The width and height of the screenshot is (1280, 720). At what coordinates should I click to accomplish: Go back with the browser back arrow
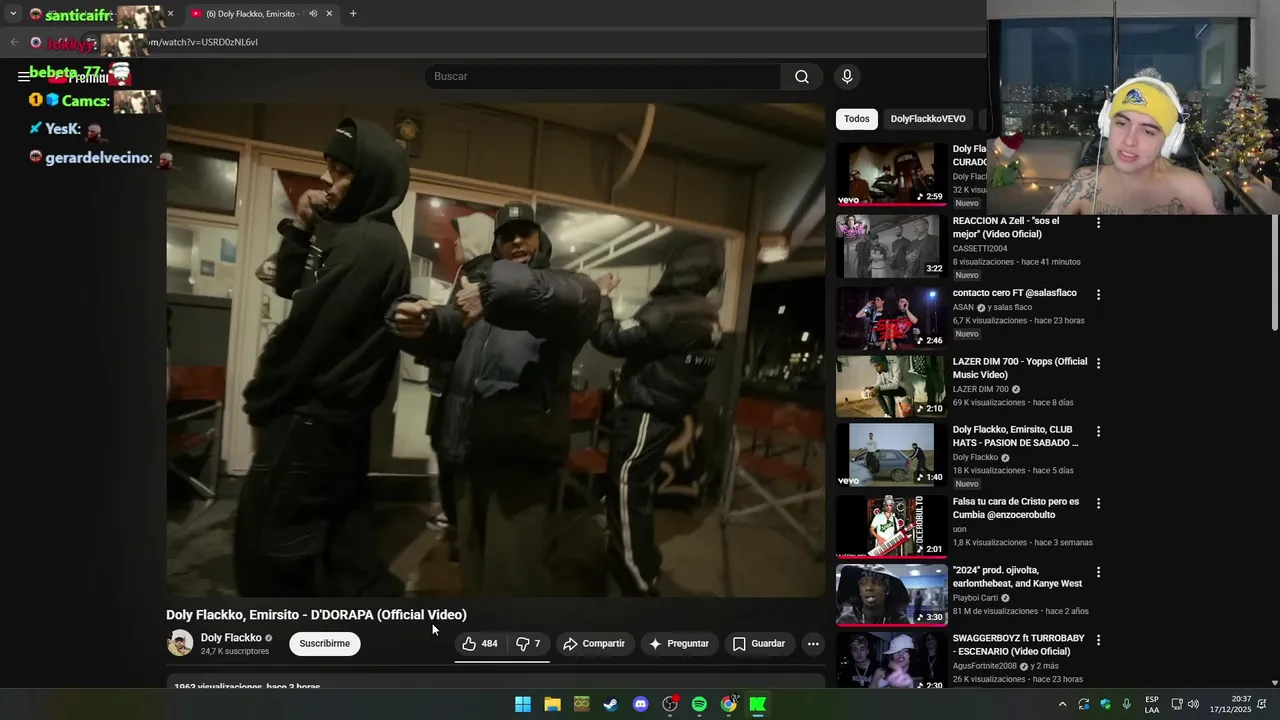[14, 42]
